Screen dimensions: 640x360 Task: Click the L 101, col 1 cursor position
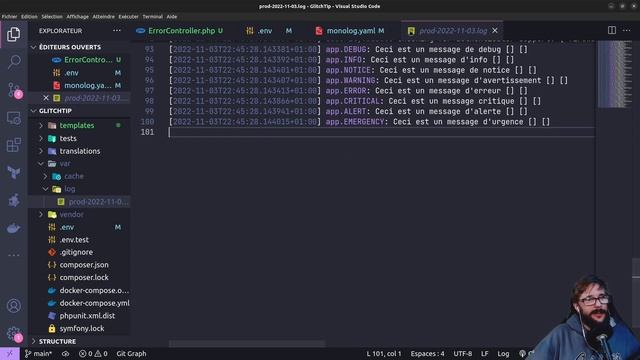(384, 353)
